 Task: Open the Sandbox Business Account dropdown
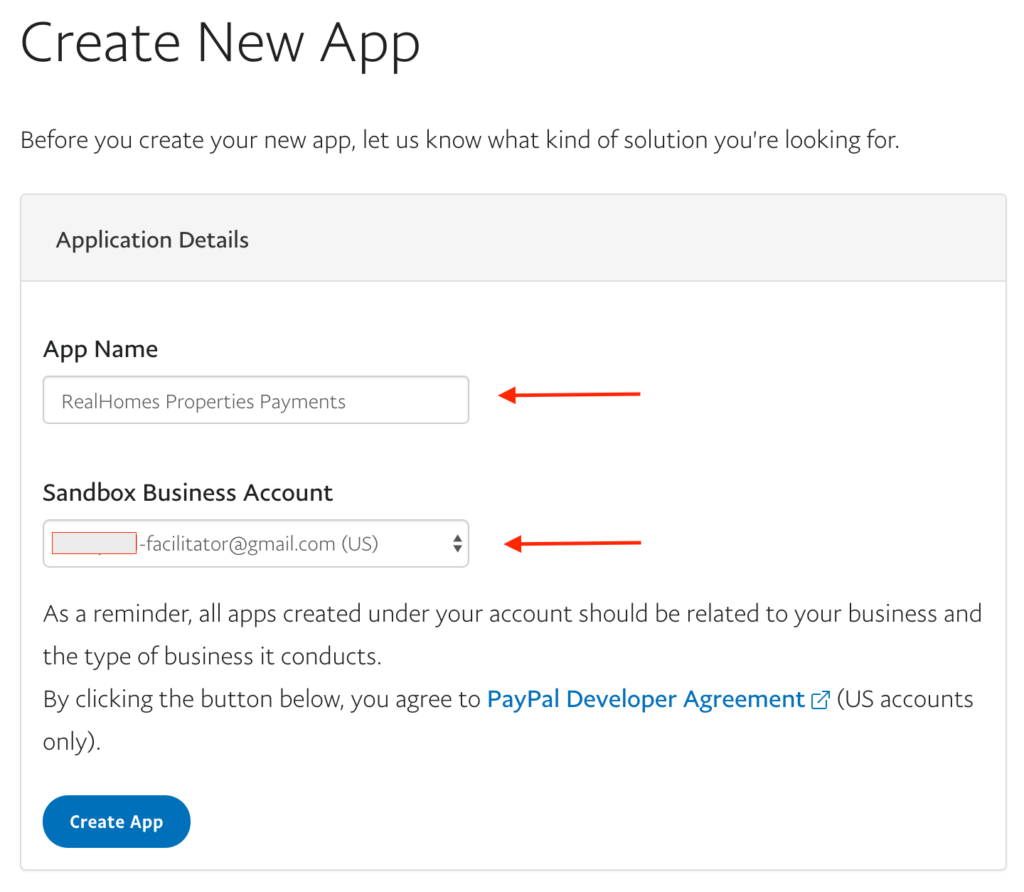click(x=255, y=543)
